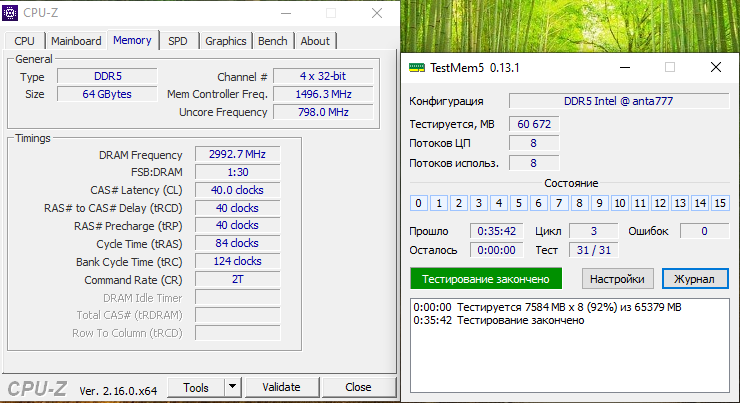Click the TestMem5 title bar icon
Image resolution: width=740 pixels, height=403 pixels.
pyautogui.click(x=418, y=68)
